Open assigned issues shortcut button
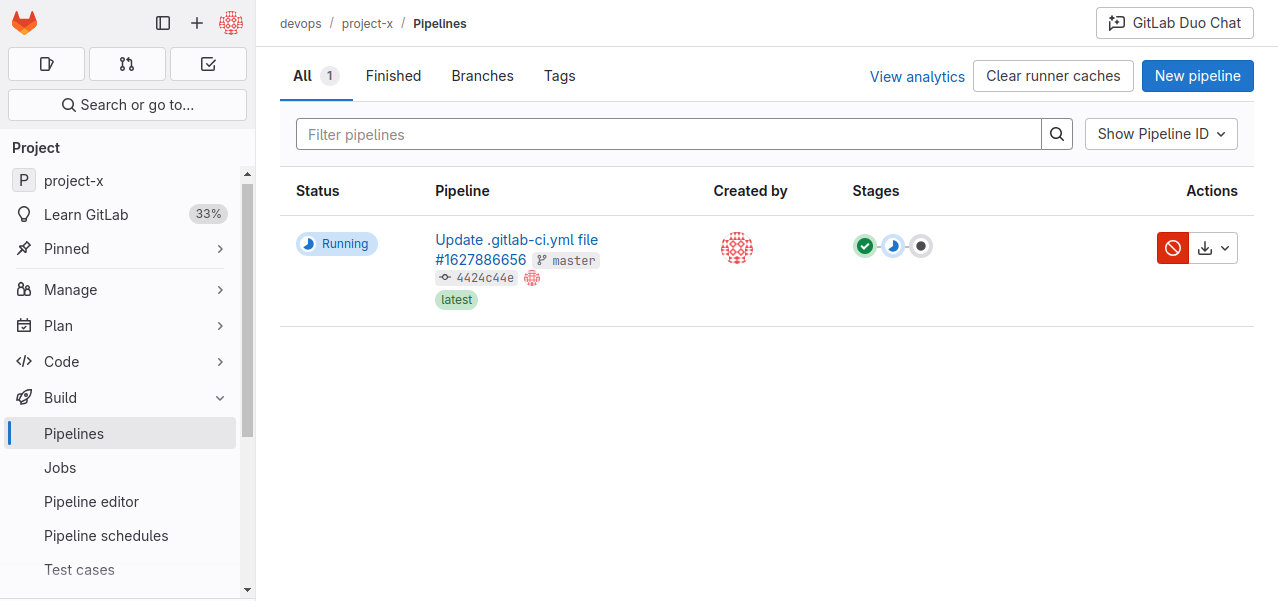The image size is (1278, 601). coord(46,64)
